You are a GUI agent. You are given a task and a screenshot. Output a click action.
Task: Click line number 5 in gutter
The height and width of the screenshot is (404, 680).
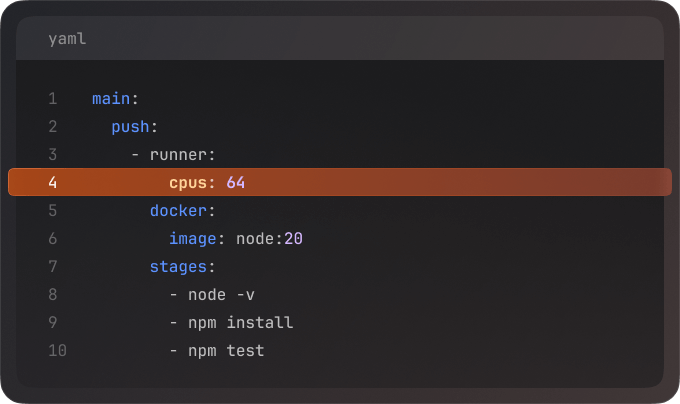52,211
